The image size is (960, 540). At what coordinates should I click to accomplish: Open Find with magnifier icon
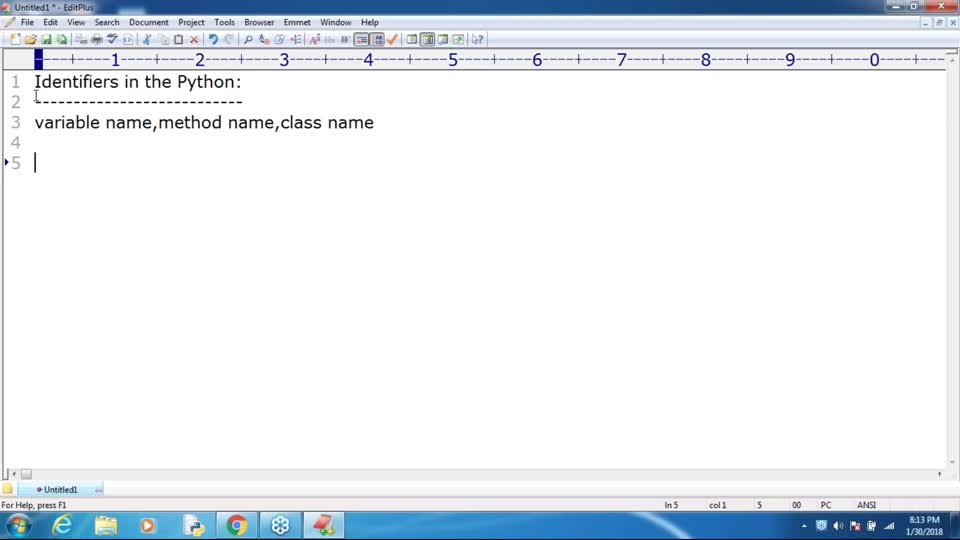248,40
